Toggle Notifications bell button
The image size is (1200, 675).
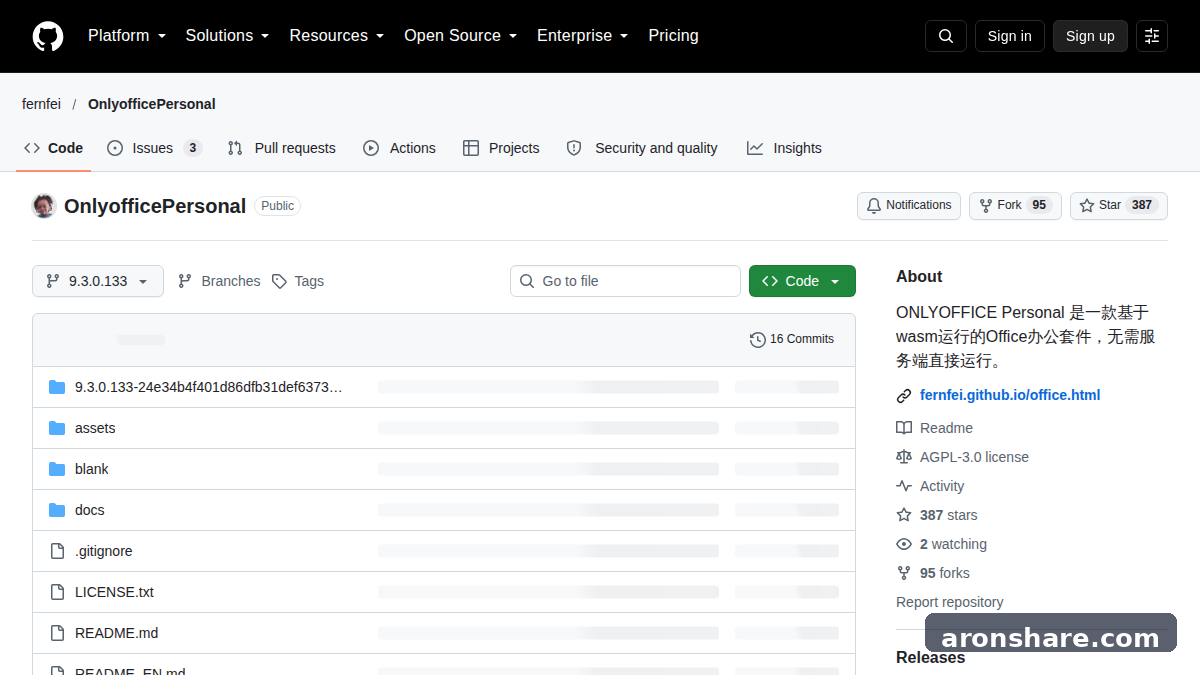909,206
